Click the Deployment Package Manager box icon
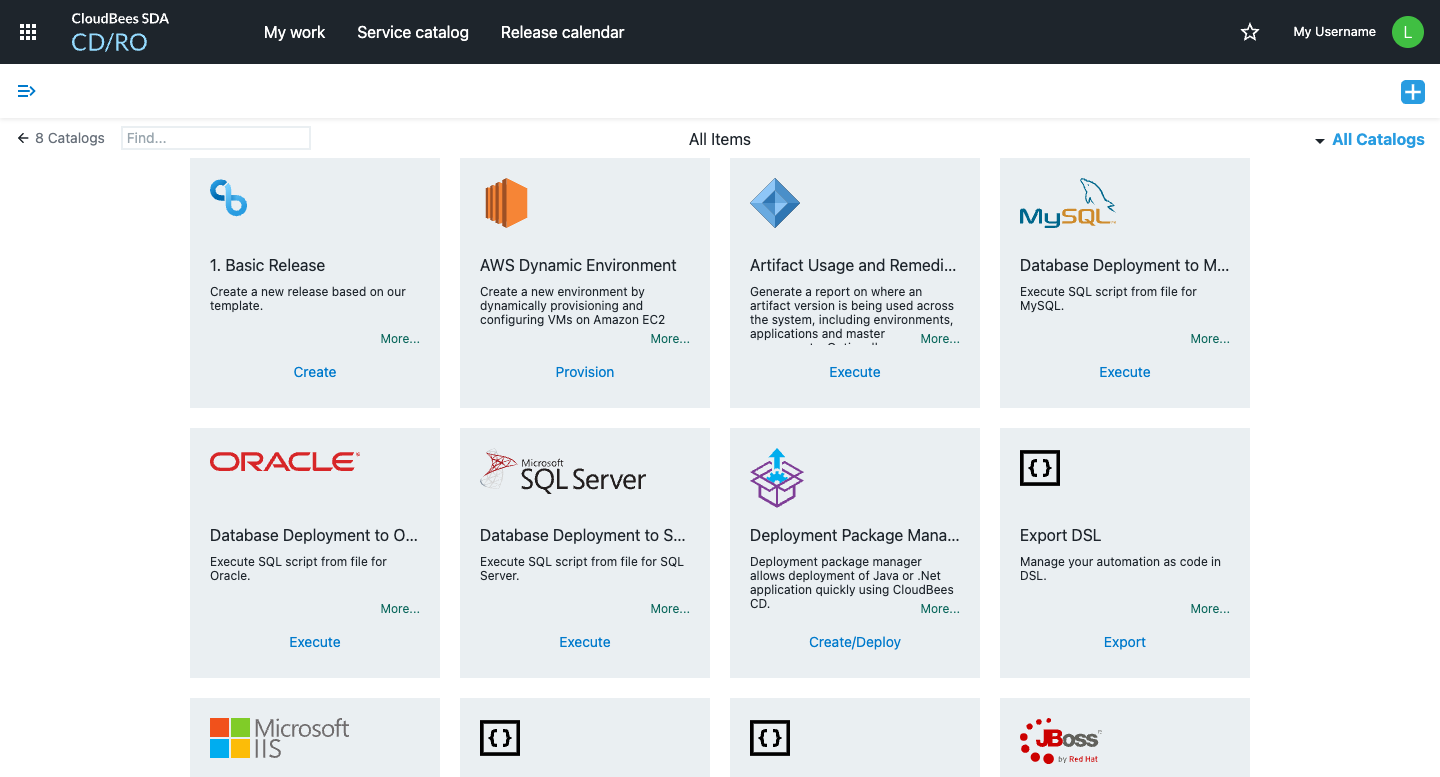 click(x=777, y=478)
